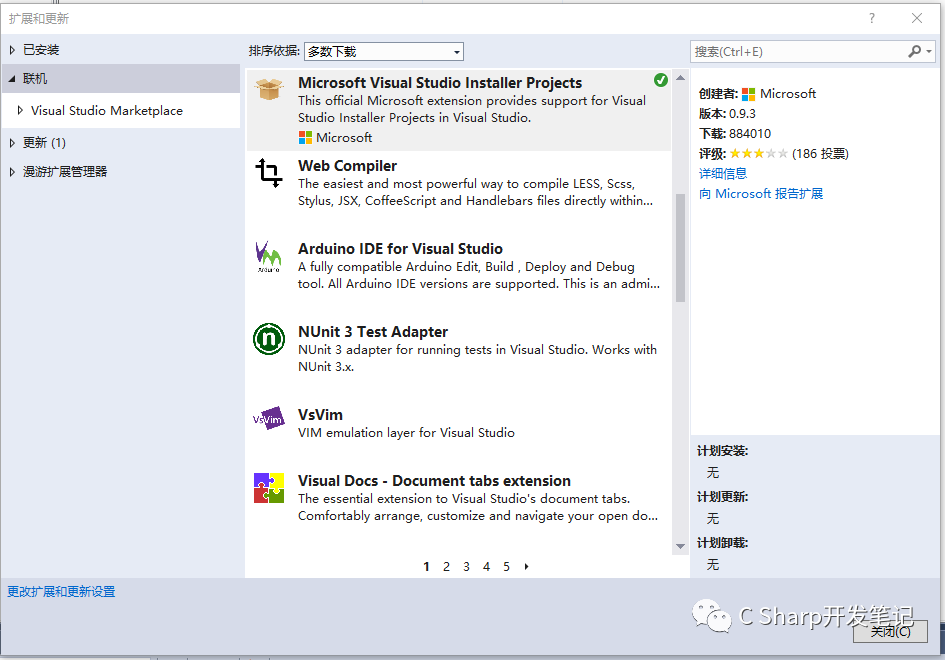Click the Arduino IDE extension icon

coord(268,257)
